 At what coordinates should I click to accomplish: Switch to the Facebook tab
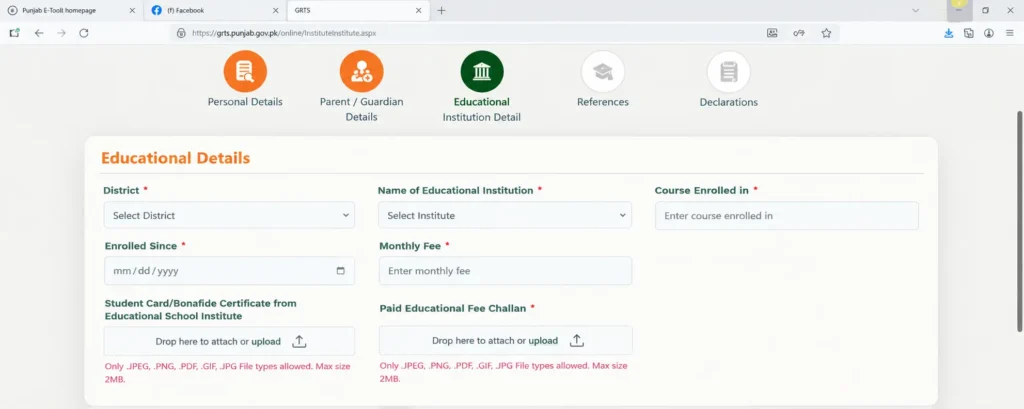[215, 10]
